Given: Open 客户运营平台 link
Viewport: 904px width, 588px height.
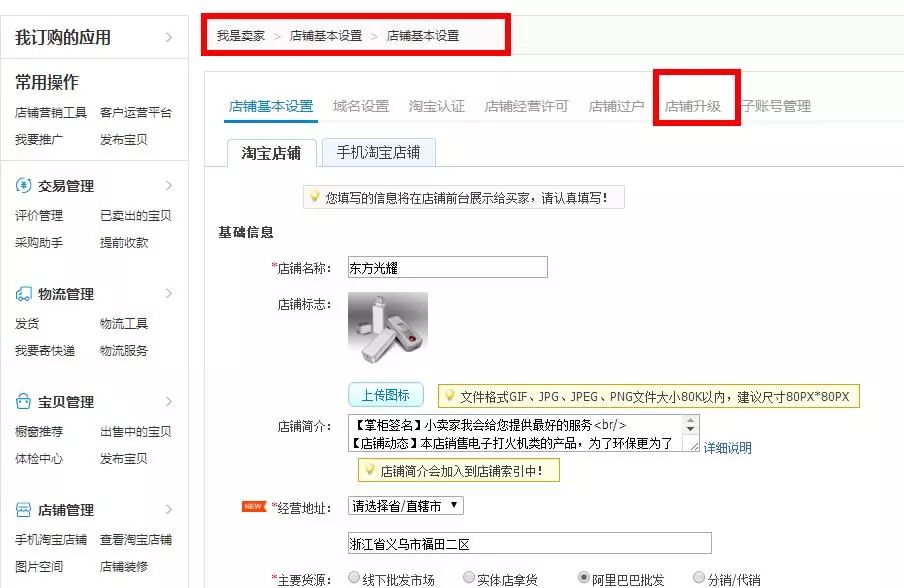Looking at the screenshot, I should [135, 112].
